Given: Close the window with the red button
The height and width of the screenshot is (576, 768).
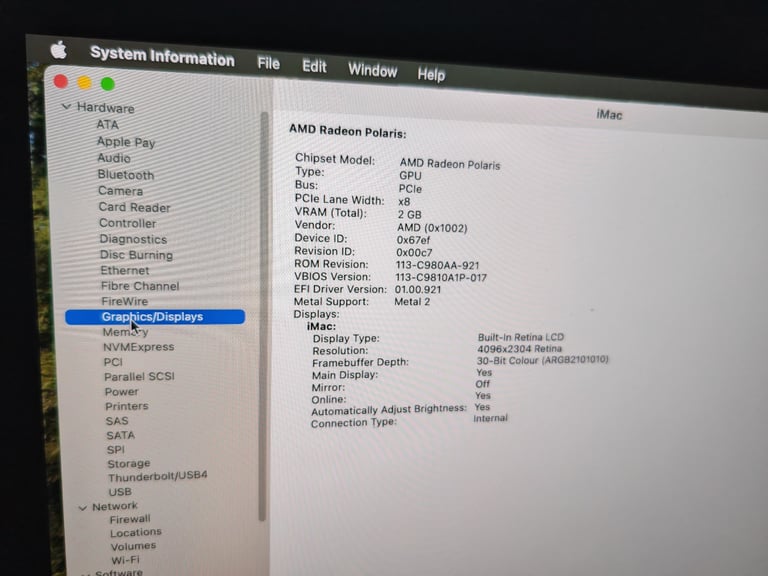Looking at the screenshot, I should (x=61, y=81).
